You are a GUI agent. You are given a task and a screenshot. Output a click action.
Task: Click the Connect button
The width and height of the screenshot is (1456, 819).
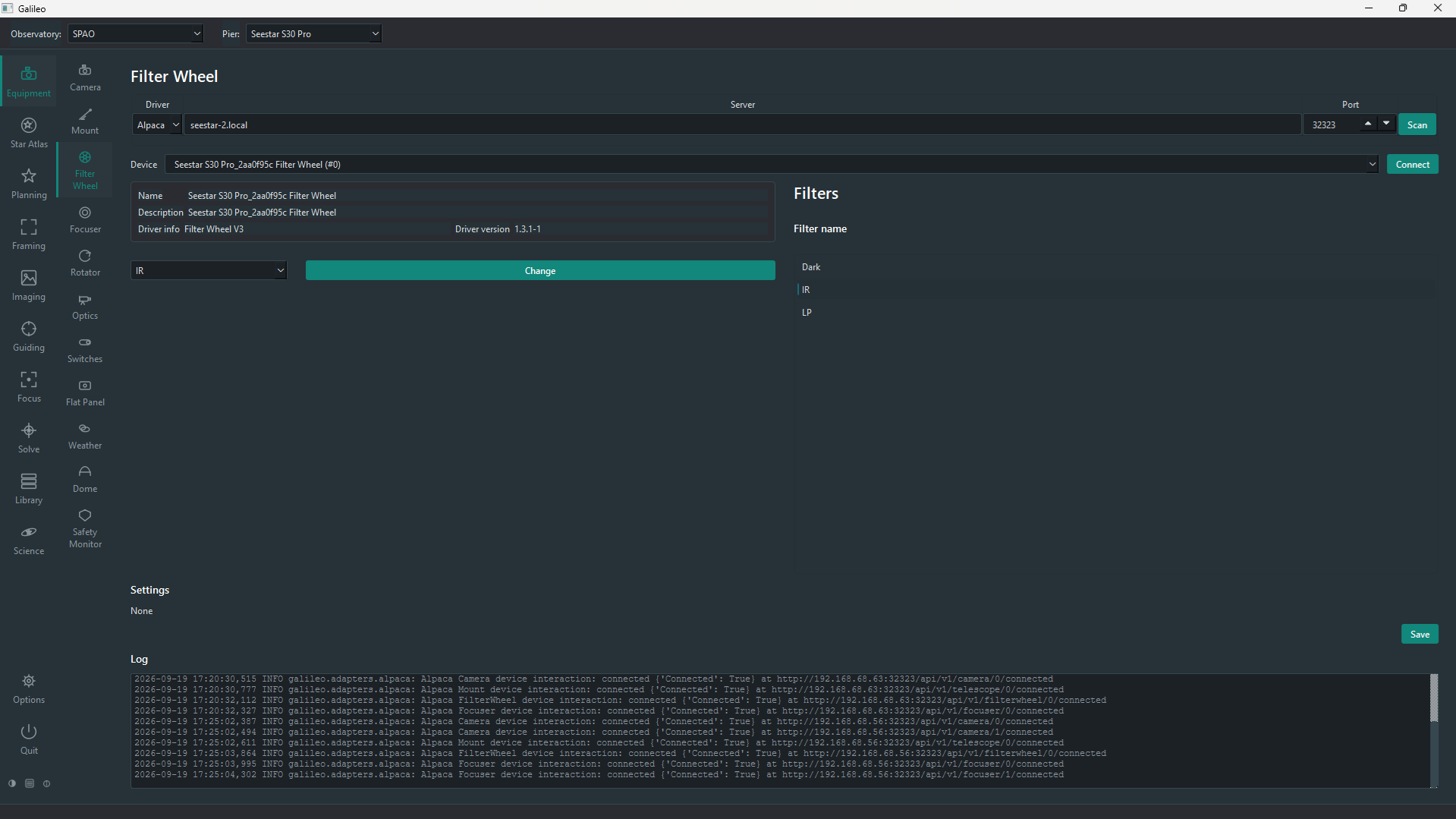click(x=1412, y=164)
